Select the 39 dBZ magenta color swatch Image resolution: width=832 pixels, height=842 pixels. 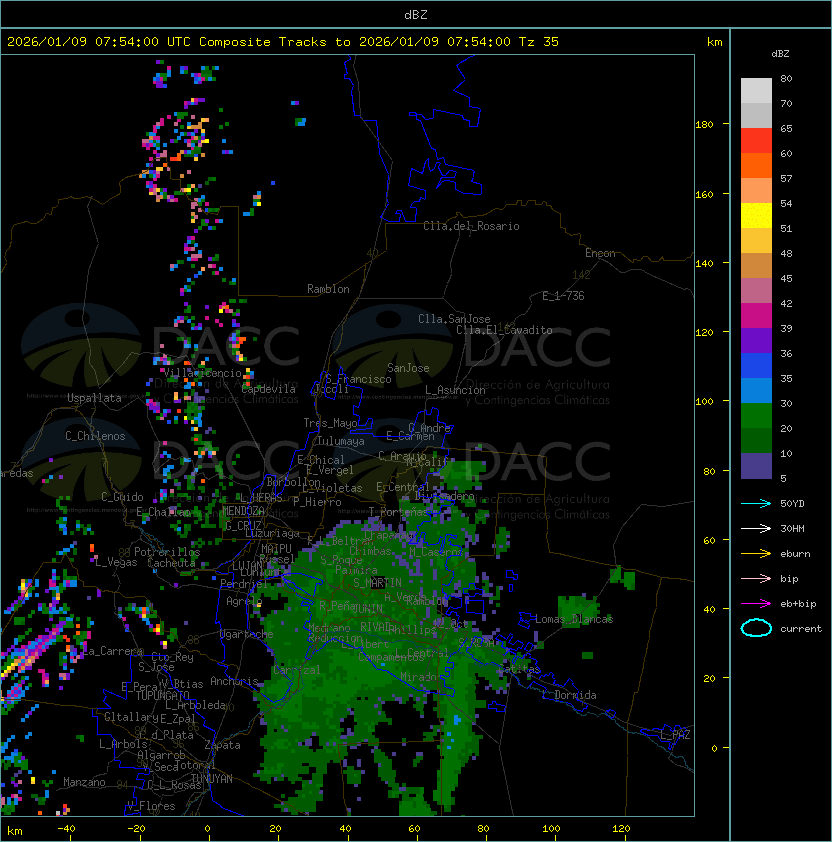pyautogui.click(x=756, y=315)
